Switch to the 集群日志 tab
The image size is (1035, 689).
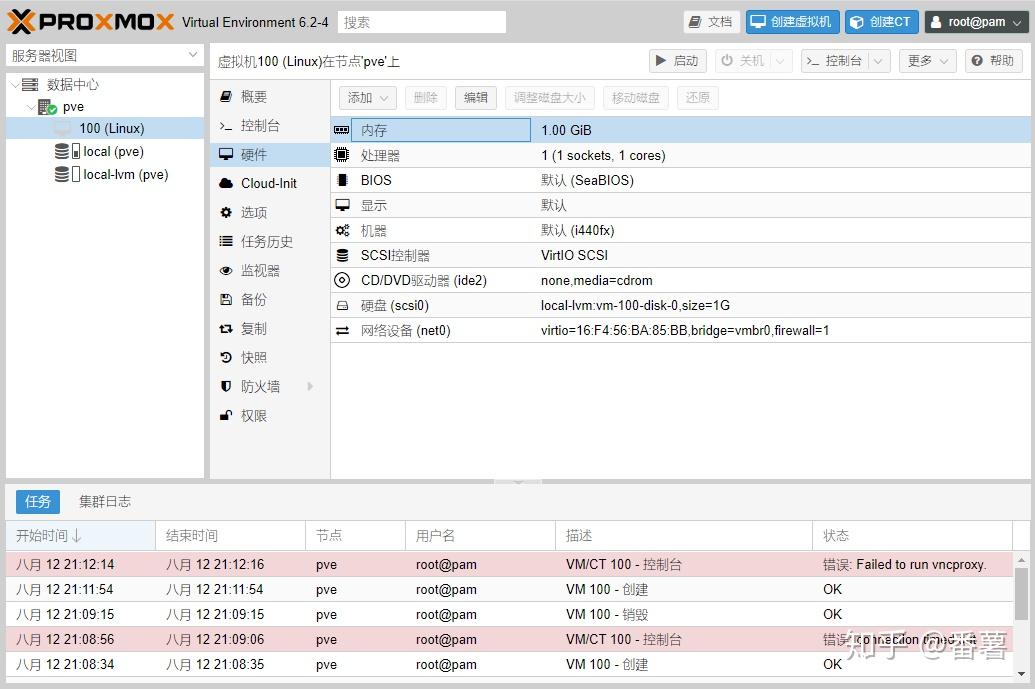[104, 502]
